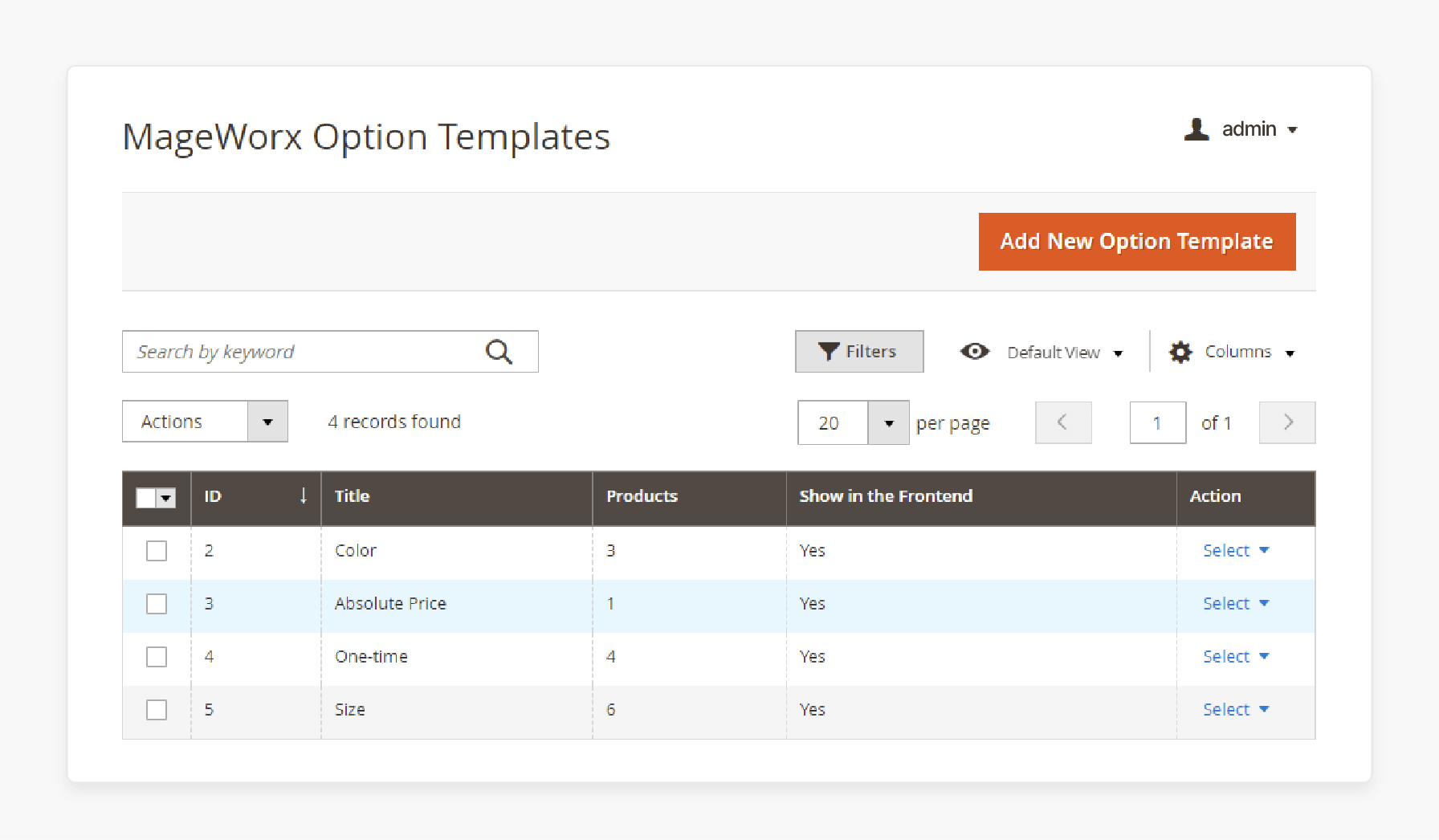Screen dimensions: 1439x840
Task: Click the search magnifier icon
Action: click(499, 352)
